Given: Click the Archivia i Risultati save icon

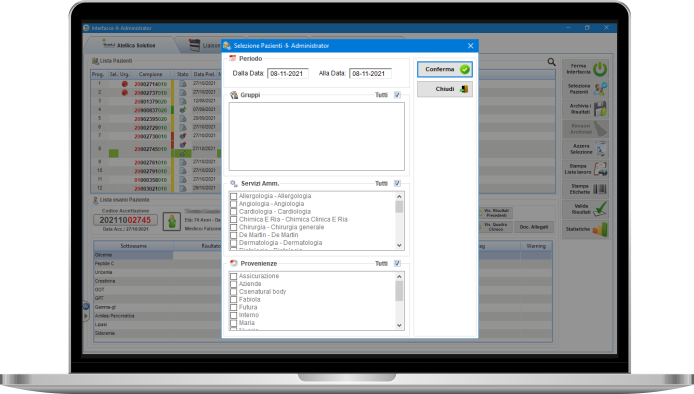Looking at the screenshot, I should tap(600, 109).
